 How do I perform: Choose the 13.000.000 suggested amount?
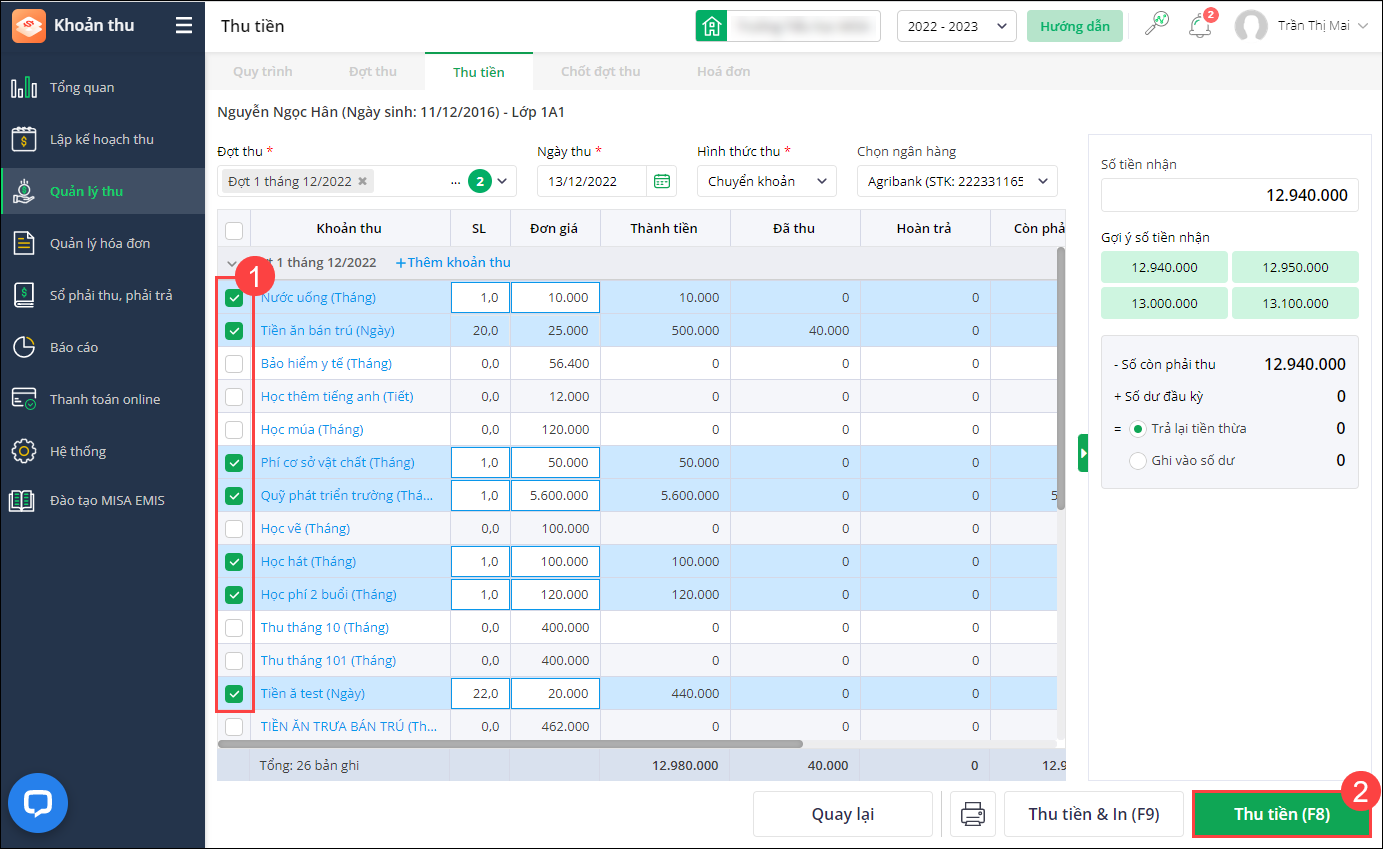coord(1164,303)
